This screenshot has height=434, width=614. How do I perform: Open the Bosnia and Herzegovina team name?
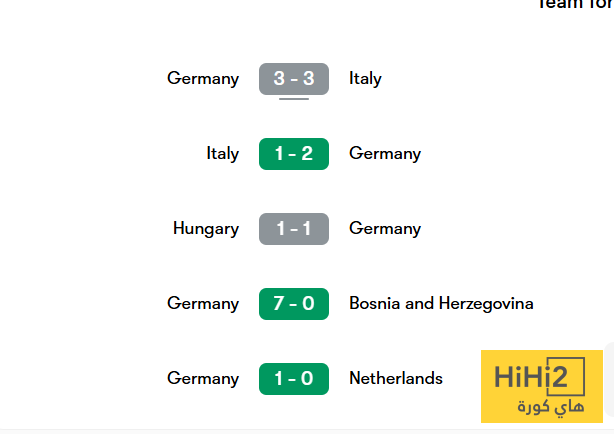point(441,303)
